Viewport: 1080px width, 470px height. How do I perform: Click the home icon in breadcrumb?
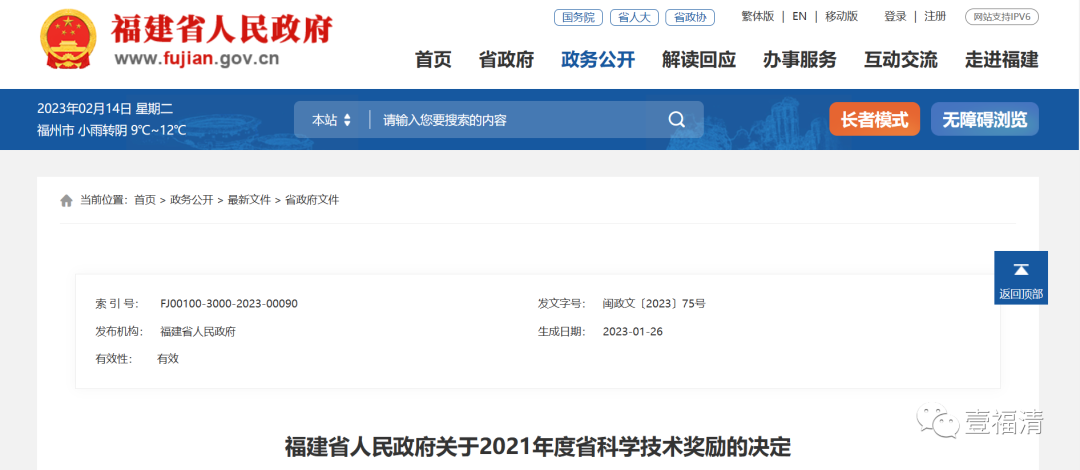point(66,201)
